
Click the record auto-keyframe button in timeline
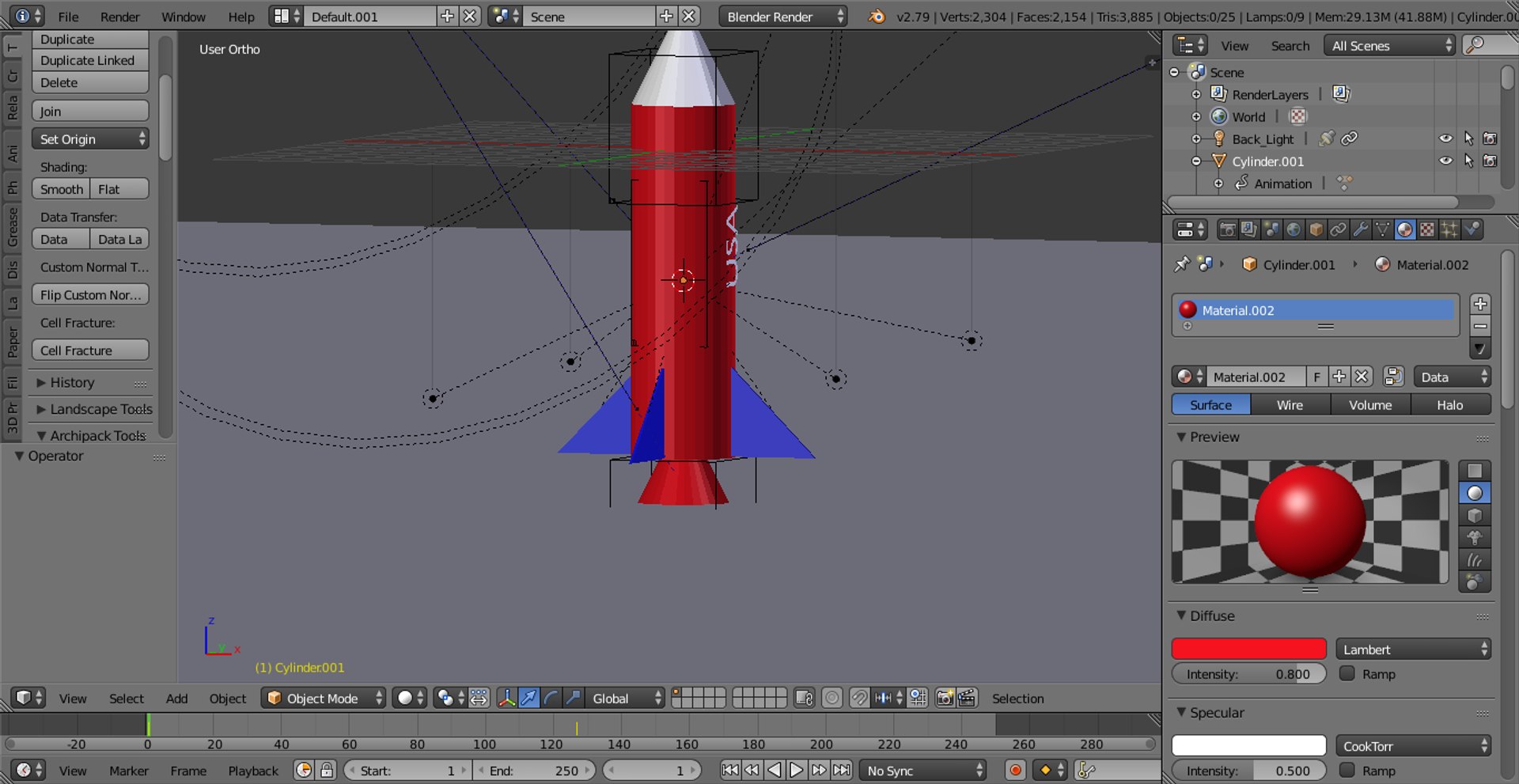click(x=1016, y=770)
